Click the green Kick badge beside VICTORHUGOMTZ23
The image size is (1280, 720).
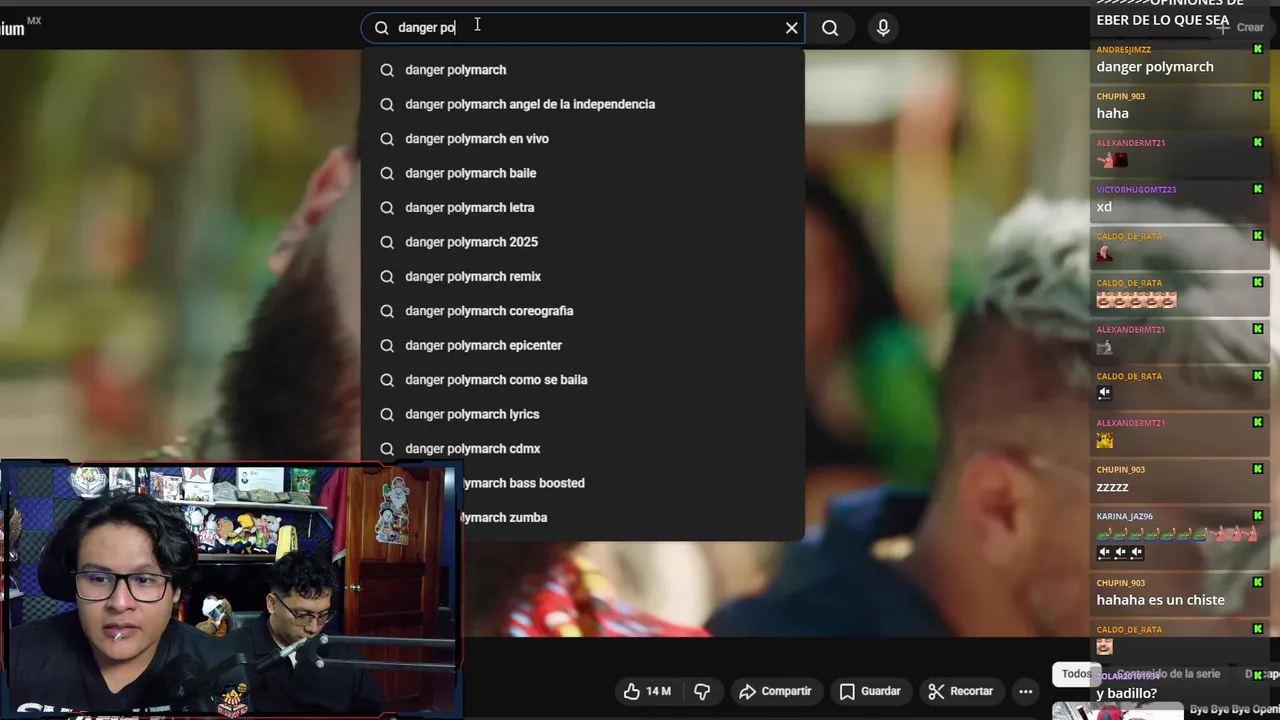pyautogui.click(x=1258, y=189)
